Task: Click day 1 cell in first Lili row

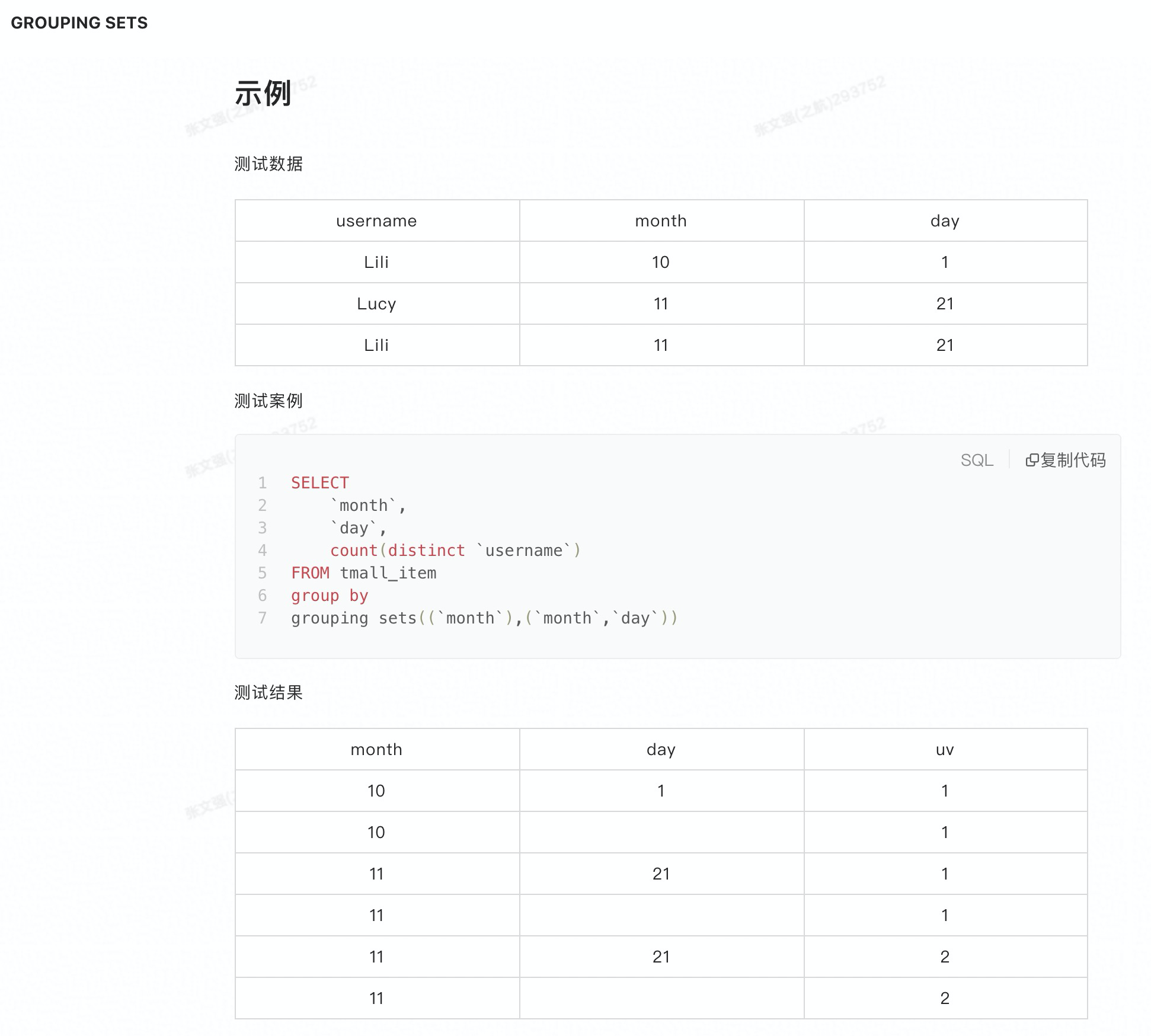Action: 945,263
